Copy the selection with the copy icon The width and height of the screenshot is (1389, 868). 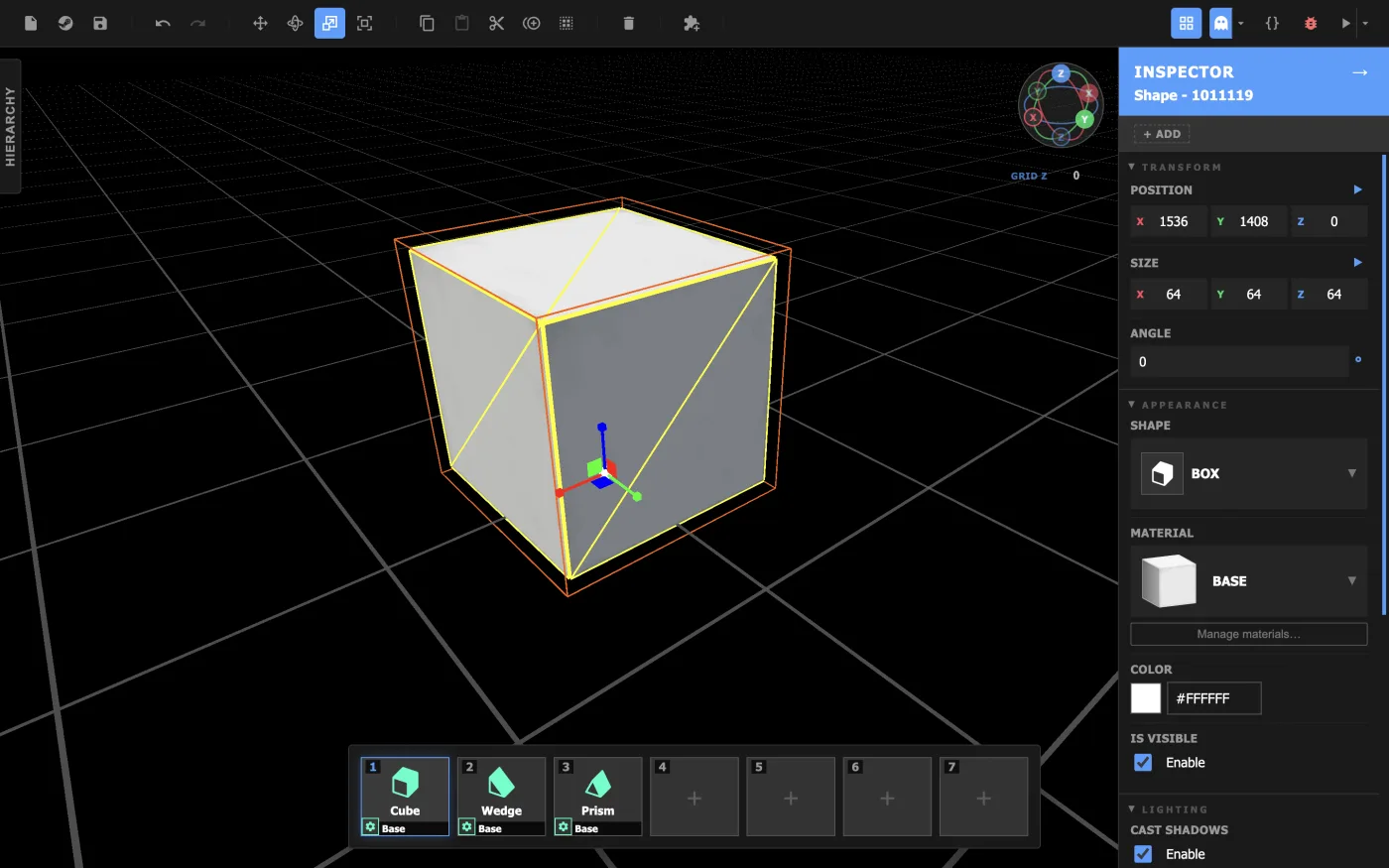click(427, 23)
